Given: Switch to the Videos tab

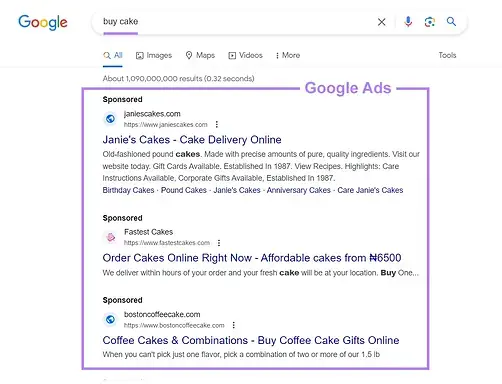Looking at the screenshot, I should [x=246, y=55].
